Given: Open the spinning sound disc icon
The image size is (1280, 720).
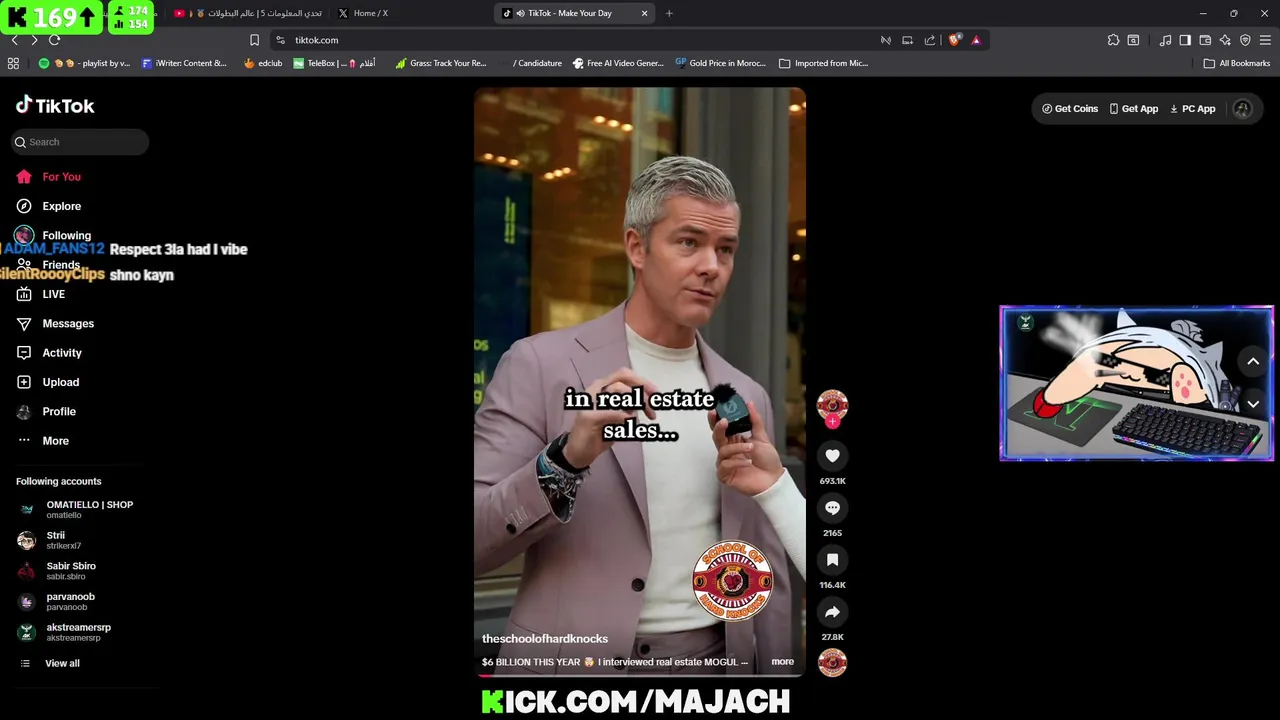Looking at the screenshot, I should pos(832,663).
